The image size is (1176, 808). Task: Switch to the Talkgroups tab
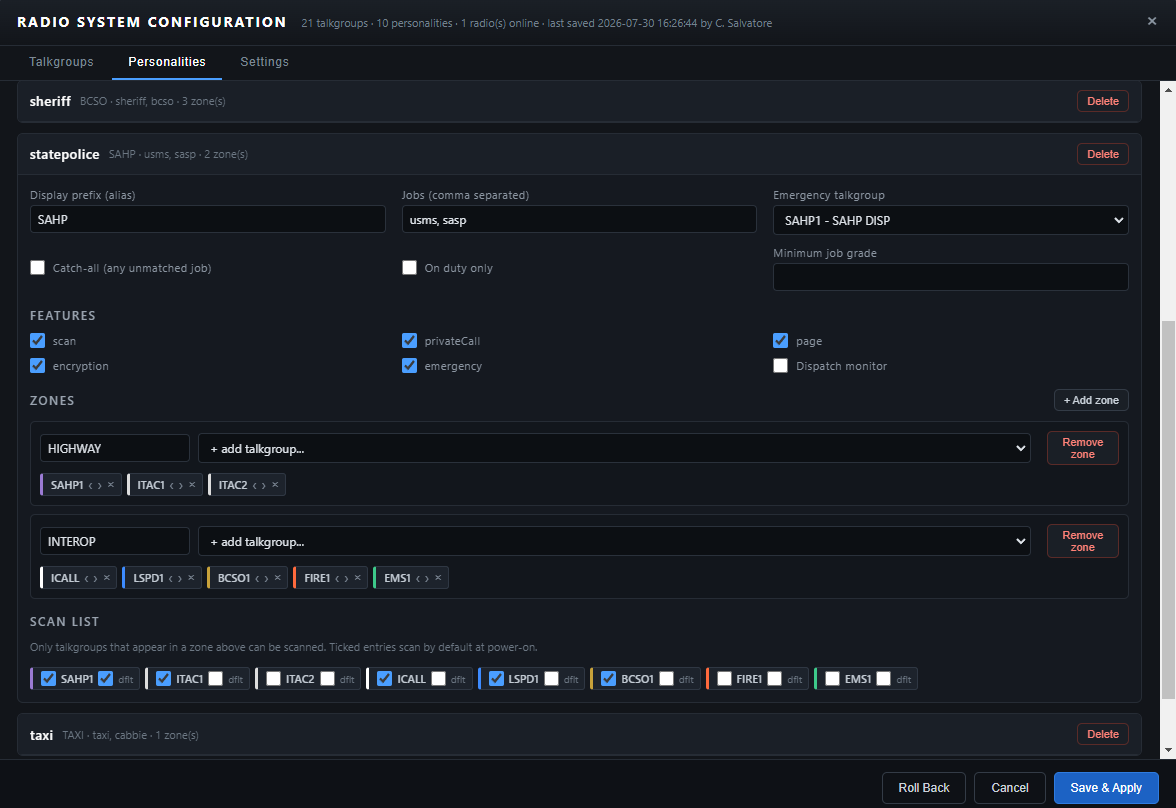coord(62,62)
